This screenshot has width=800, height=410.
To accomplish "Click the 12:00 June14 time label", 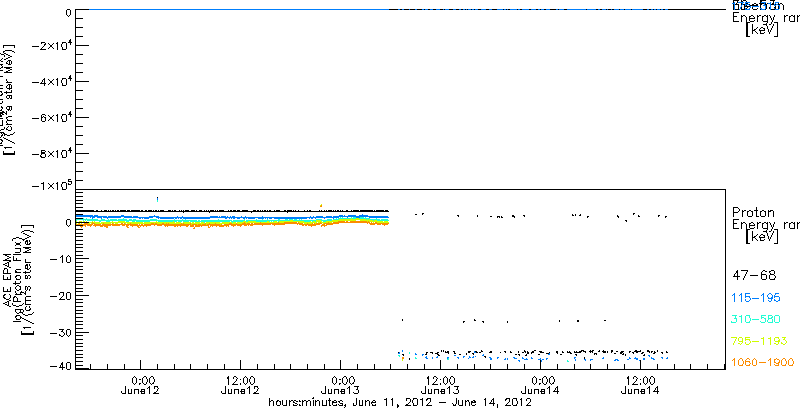I will (x=640, y=385).
